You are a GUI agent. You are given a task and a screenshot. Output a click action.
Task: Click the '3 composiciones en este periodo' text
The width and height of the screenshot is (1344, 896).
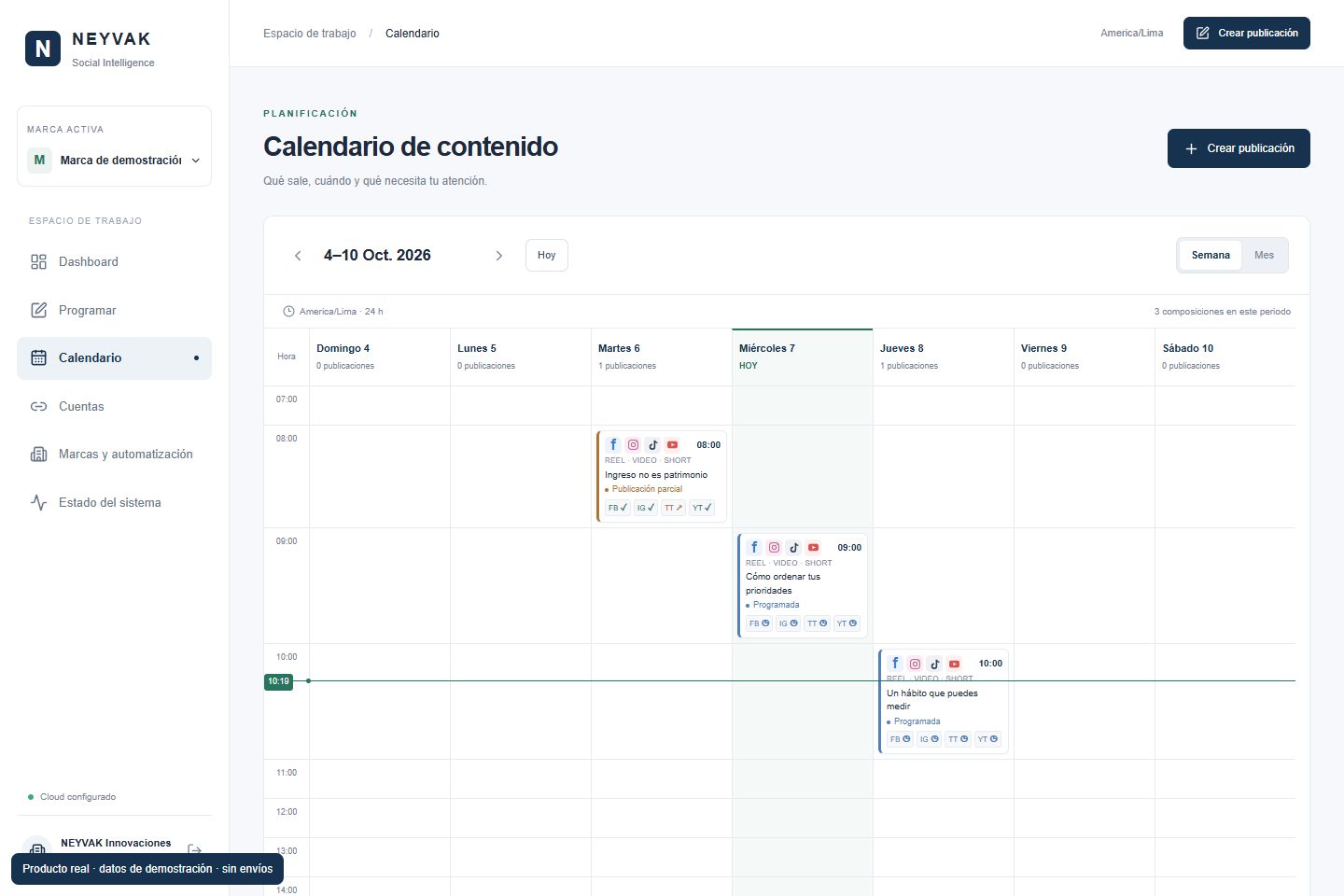[x=1223, y=312]
